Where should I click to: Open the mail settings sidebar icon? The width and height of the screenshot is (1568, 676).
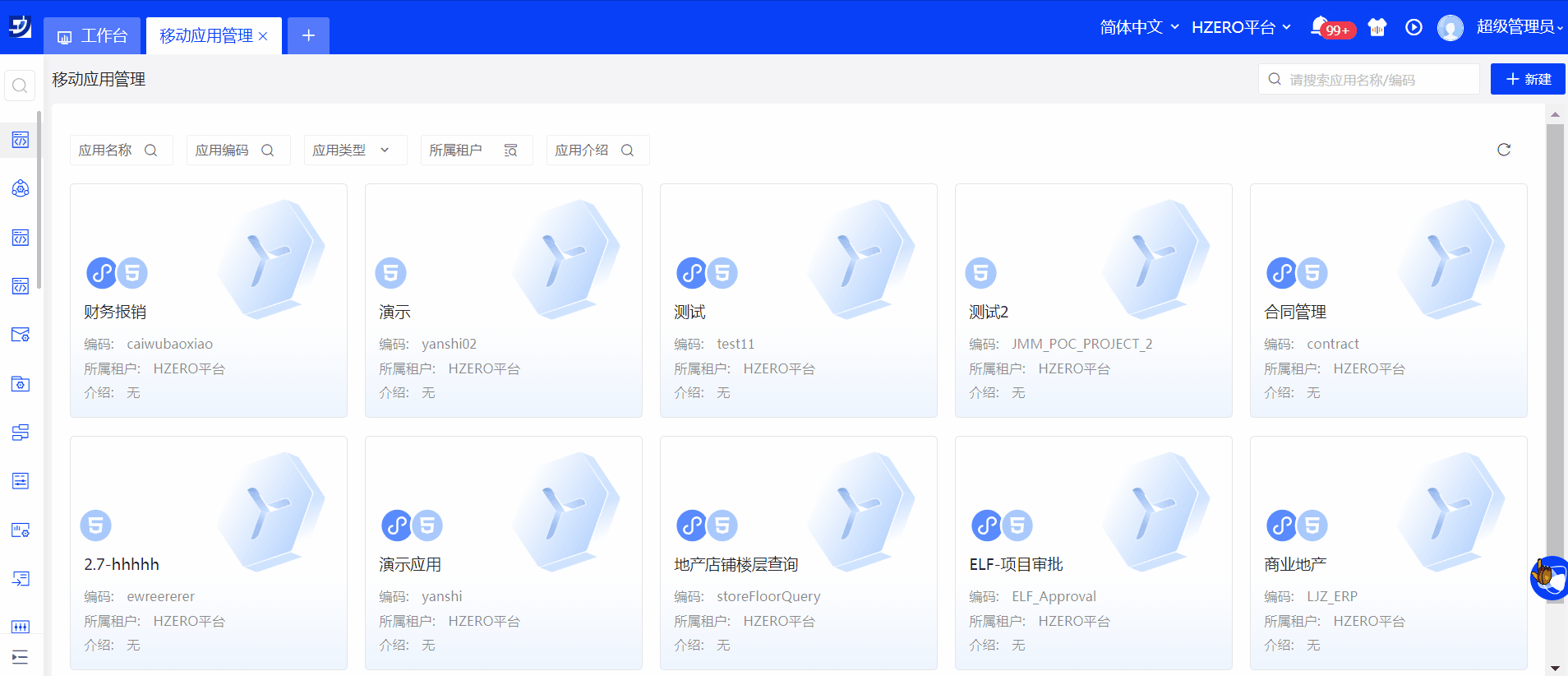[x=21, y=335]
